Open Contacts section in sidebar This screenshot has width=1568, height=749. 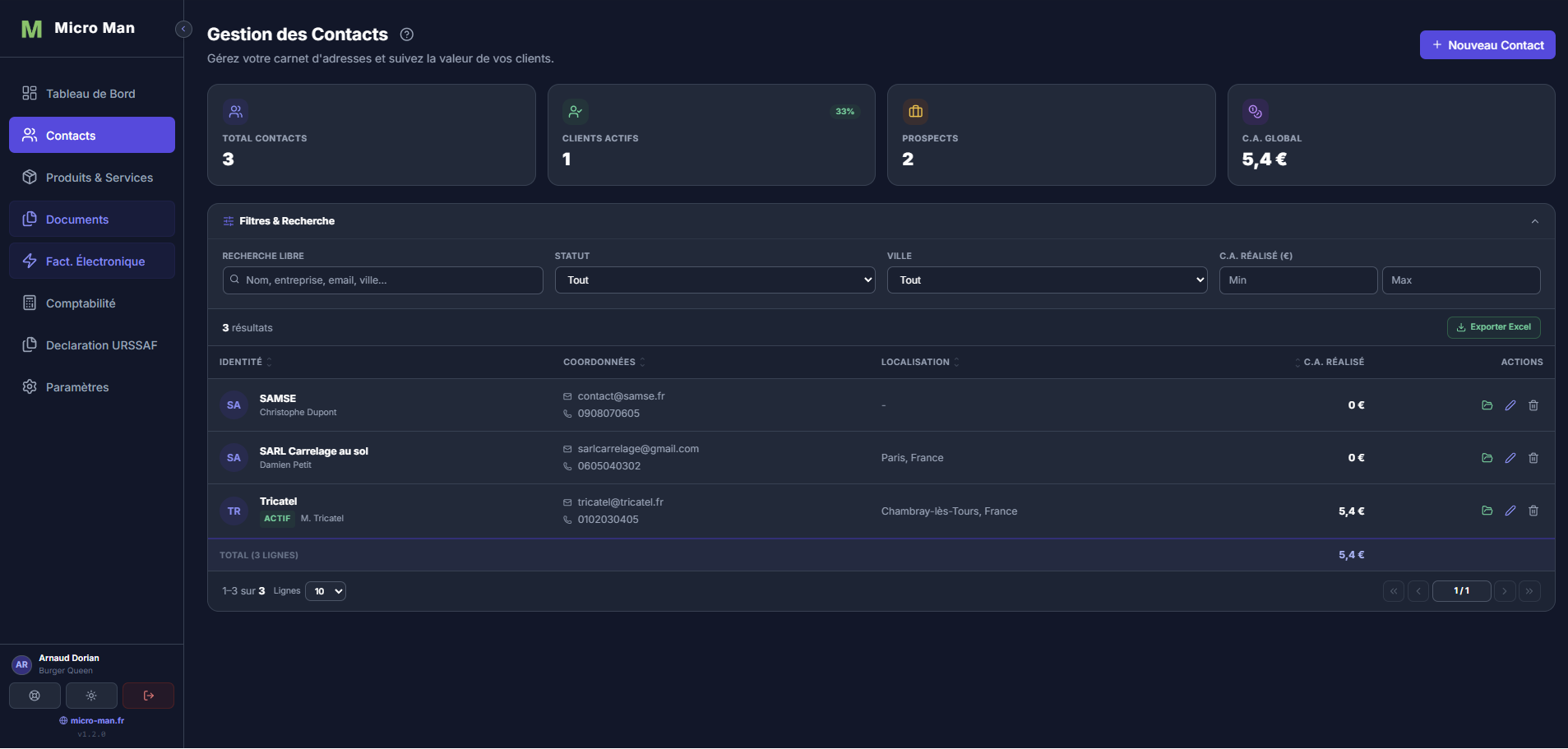(92, 135)
